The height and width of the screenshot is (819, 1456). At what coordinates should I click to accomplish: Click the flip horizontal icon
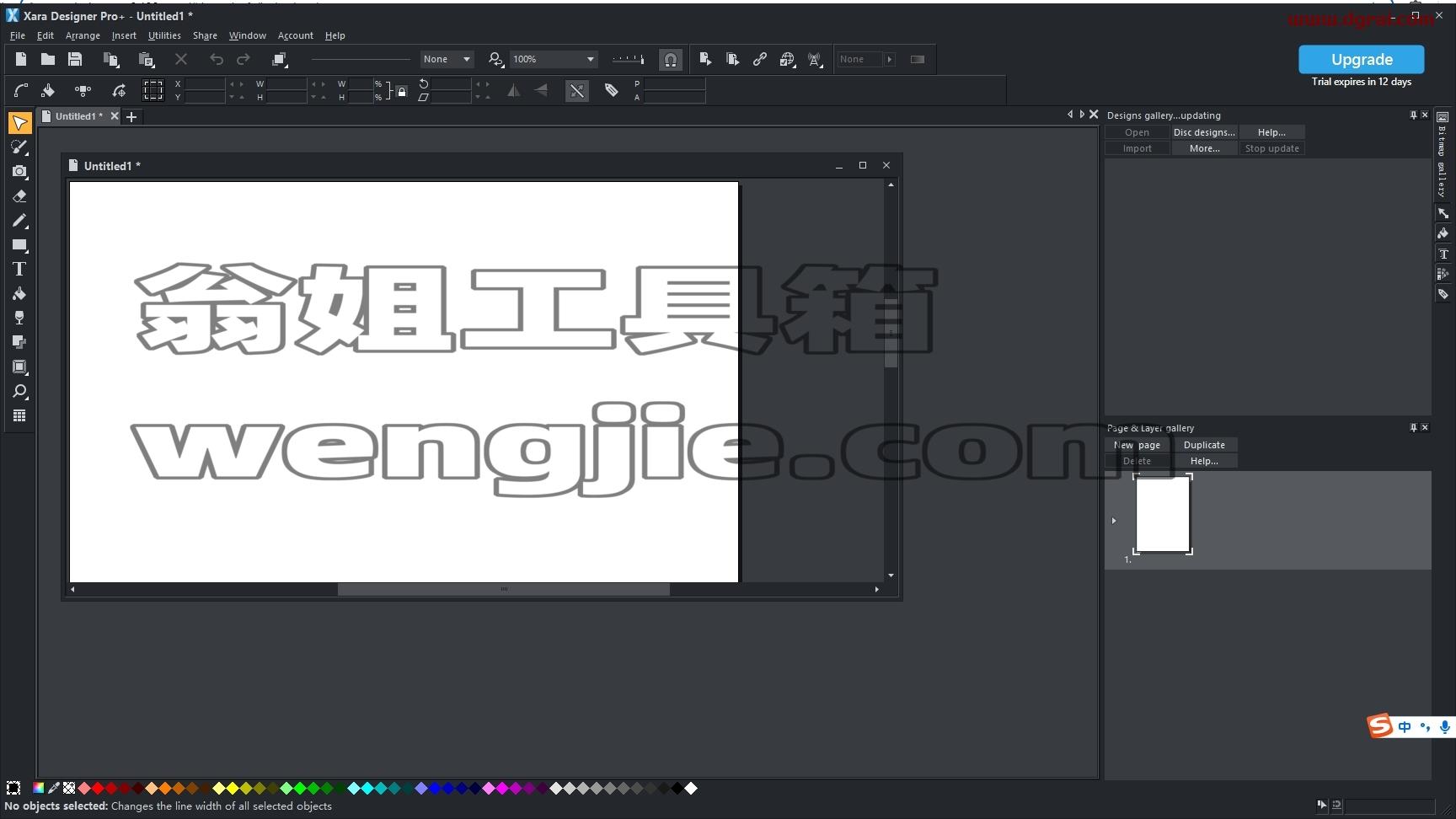click(513, 90)
